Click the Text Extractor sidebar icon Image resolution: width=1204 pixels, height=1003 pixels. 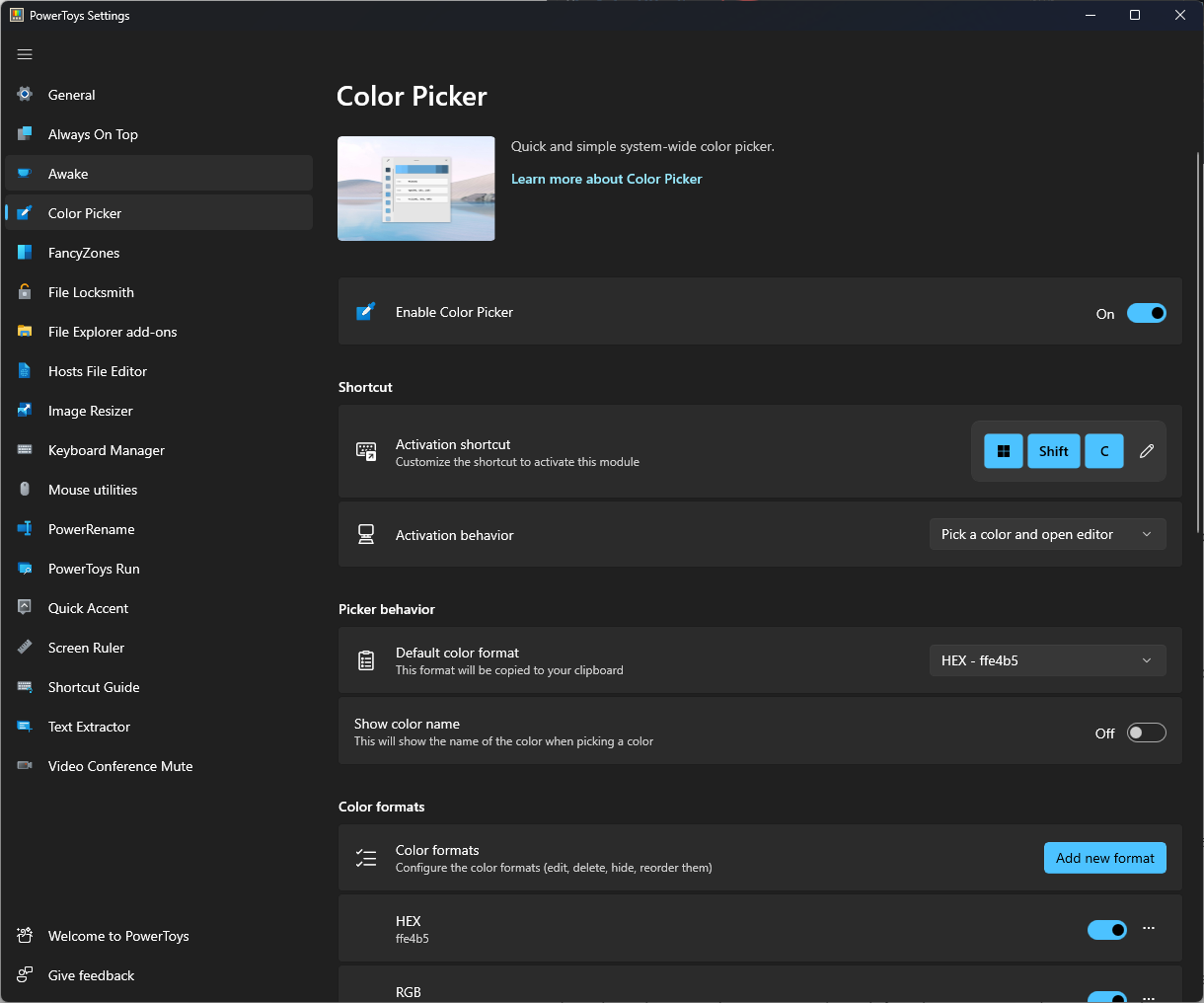tap(24, 727)
